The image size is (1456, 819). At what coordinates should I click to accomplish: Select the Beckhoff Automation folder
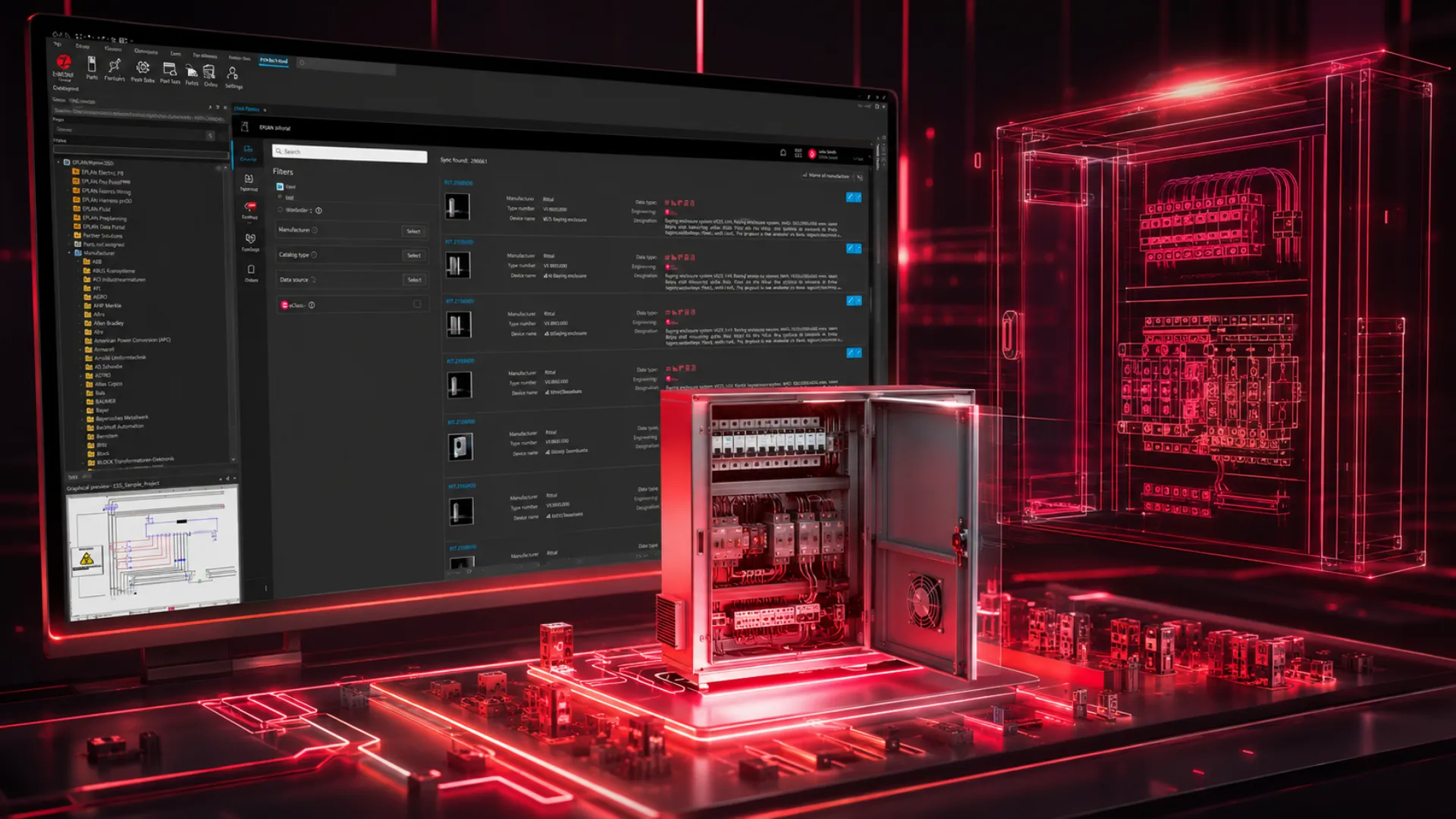click(115, 427)
